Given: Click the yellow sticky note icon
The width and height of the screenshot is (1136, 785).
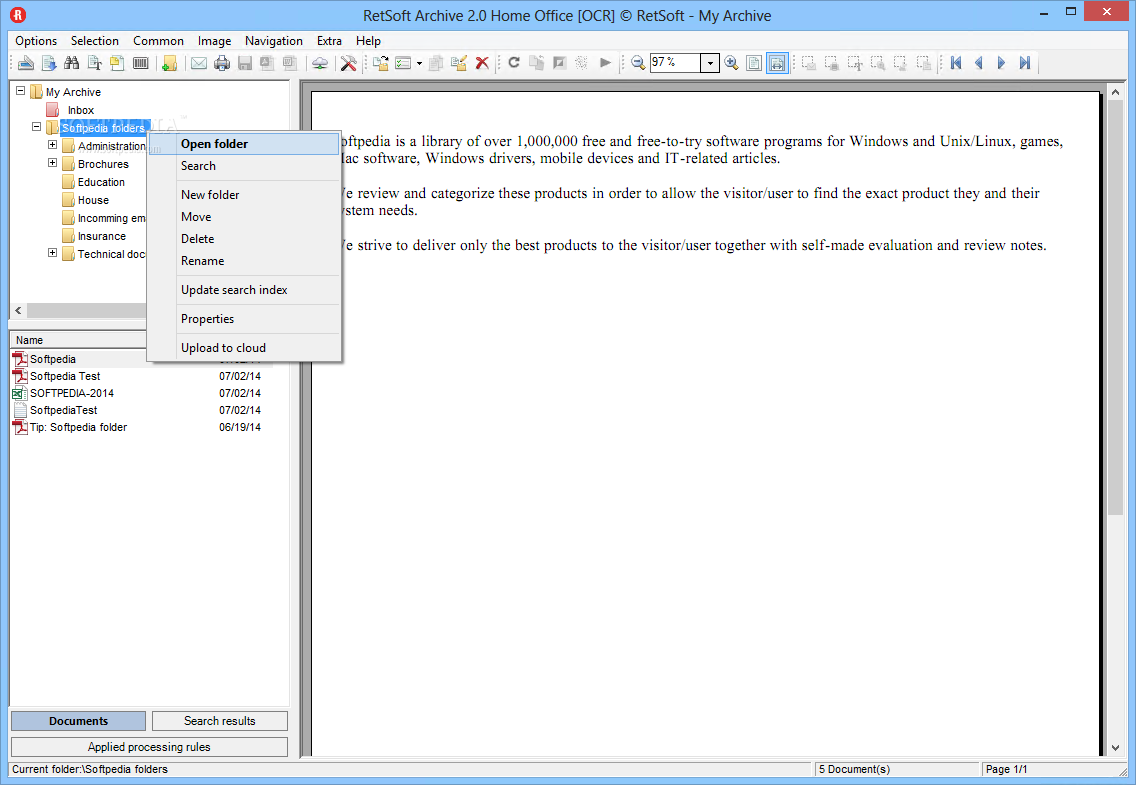Looking at the screenshot, I should (117, 63).
